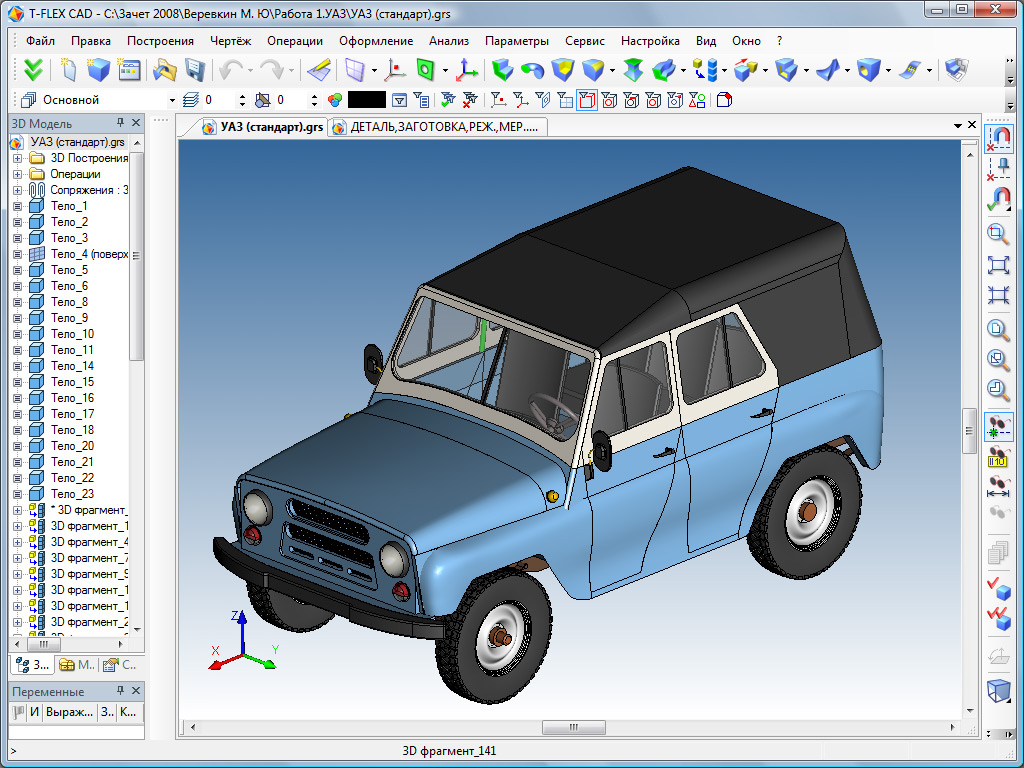Toggle the filter icon with red cross

[470, 101]
